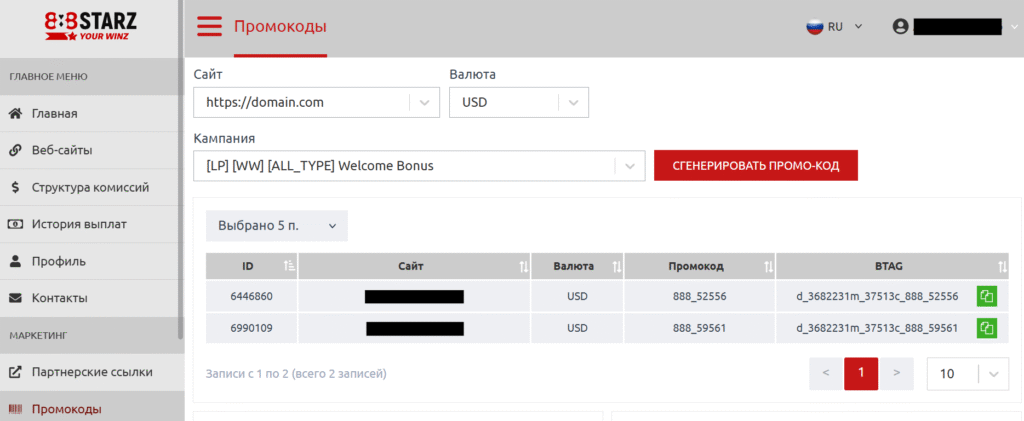The image size is (1024, 421).
Task: Expand the Кампания Welcome Bonus dropdown
Action: [419, 166]
